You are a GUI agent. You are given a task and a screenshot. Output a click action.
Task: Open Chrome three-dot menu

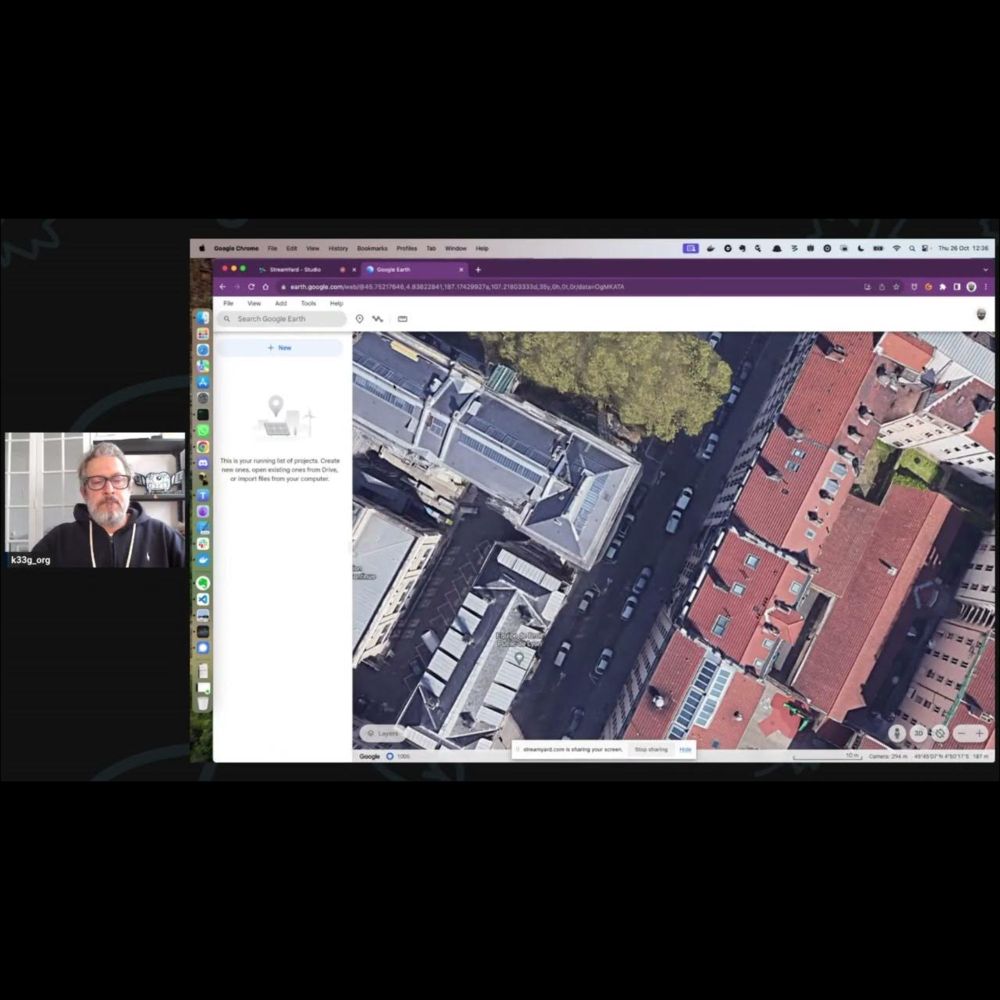point(986,287)
